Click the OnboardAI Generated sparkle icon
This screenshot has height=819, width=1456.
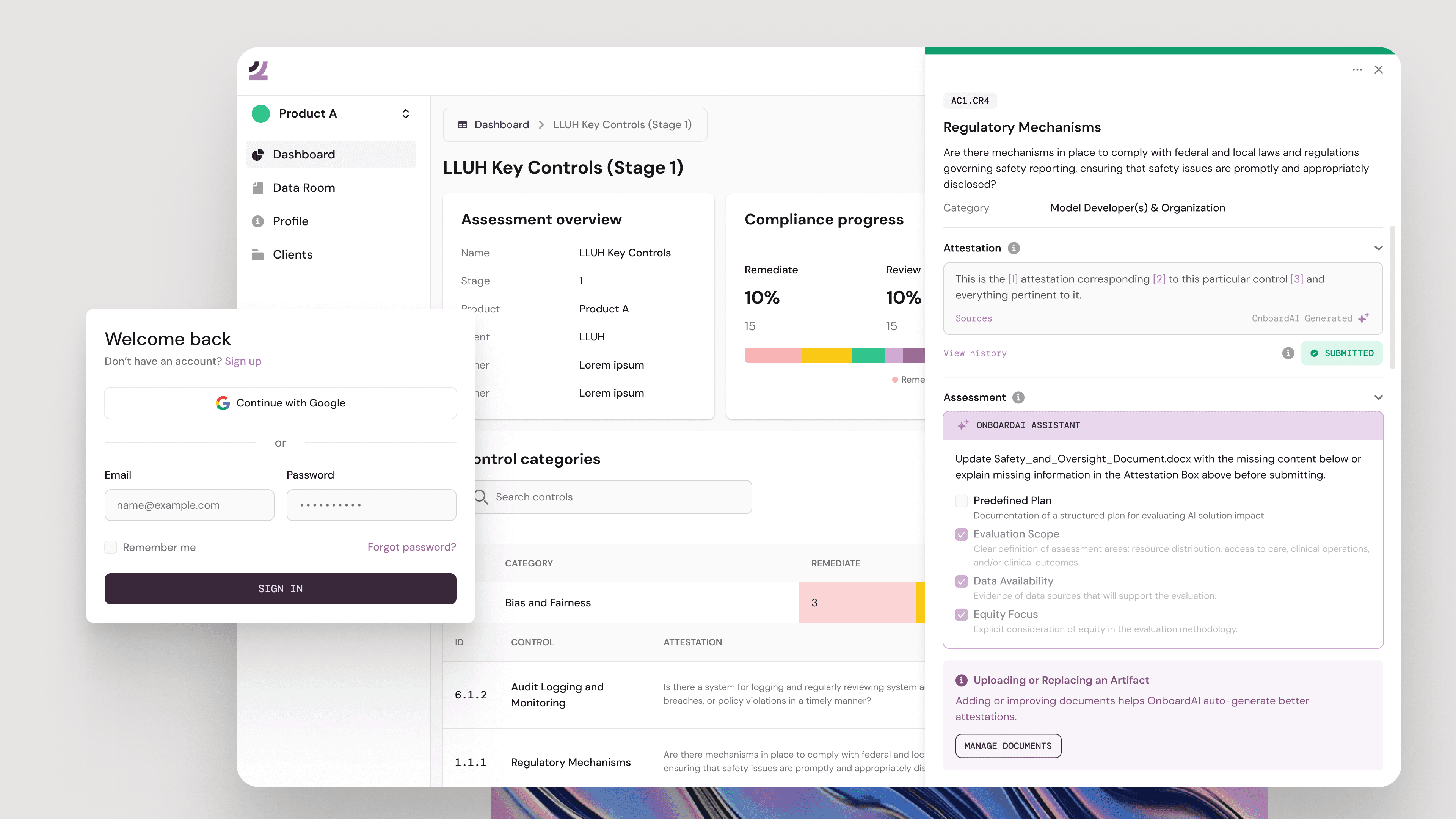(x=1363, y=318)
